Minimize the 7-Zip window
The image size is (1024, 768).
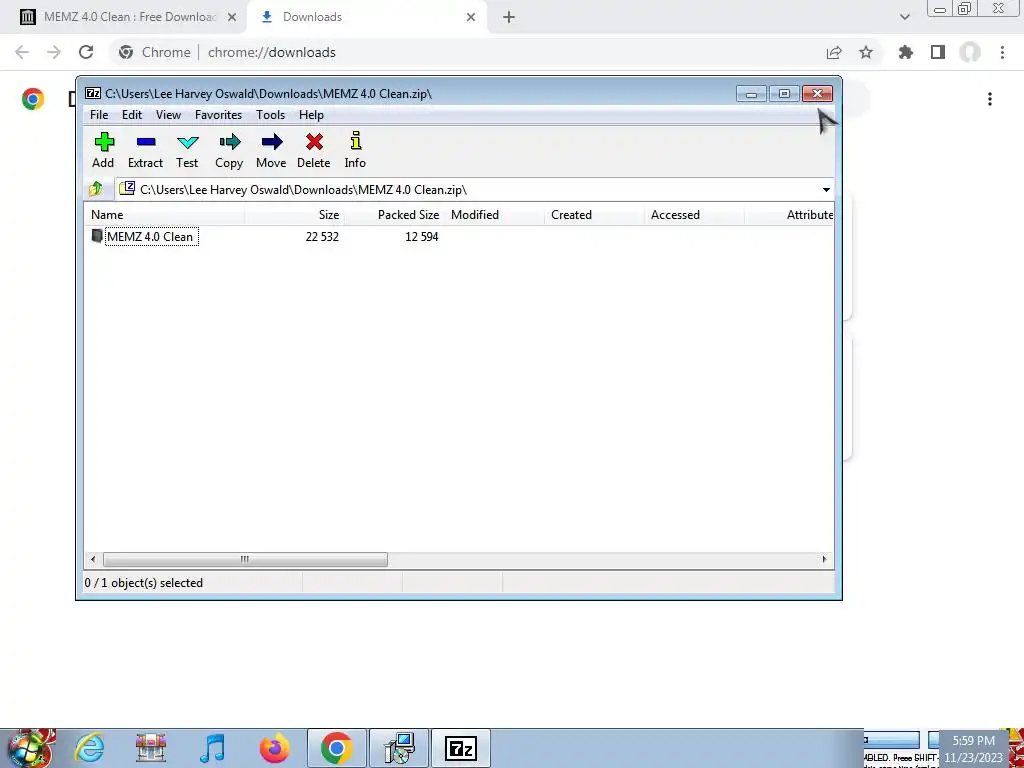point(751,94)
